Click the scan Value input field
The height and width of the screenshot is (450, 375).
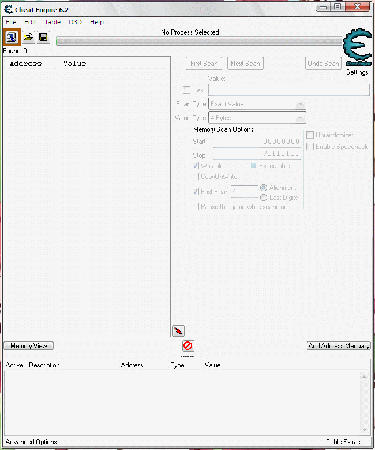[x=289, y=90]
